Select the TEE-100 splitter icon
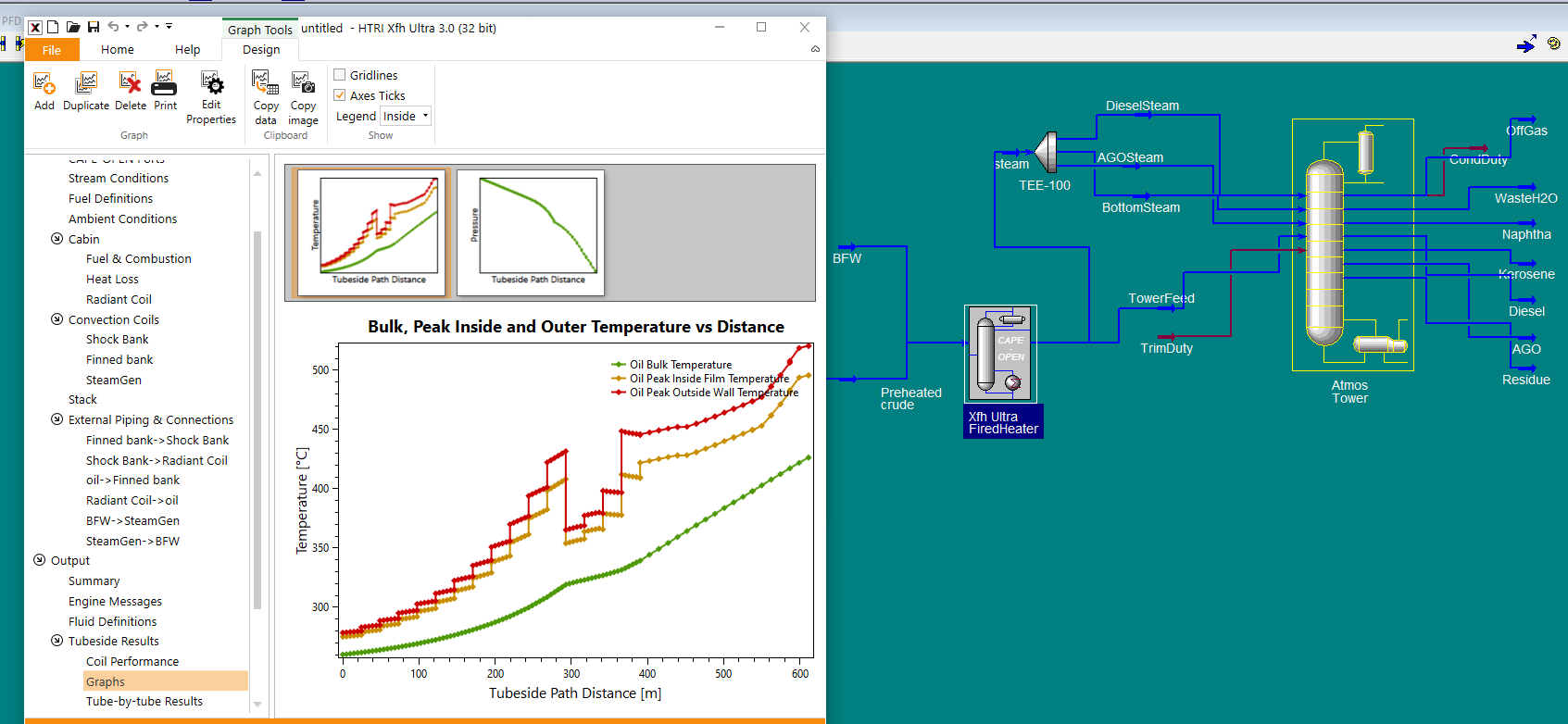Viewport: 1568px width, 724px height. [1046, 153]
